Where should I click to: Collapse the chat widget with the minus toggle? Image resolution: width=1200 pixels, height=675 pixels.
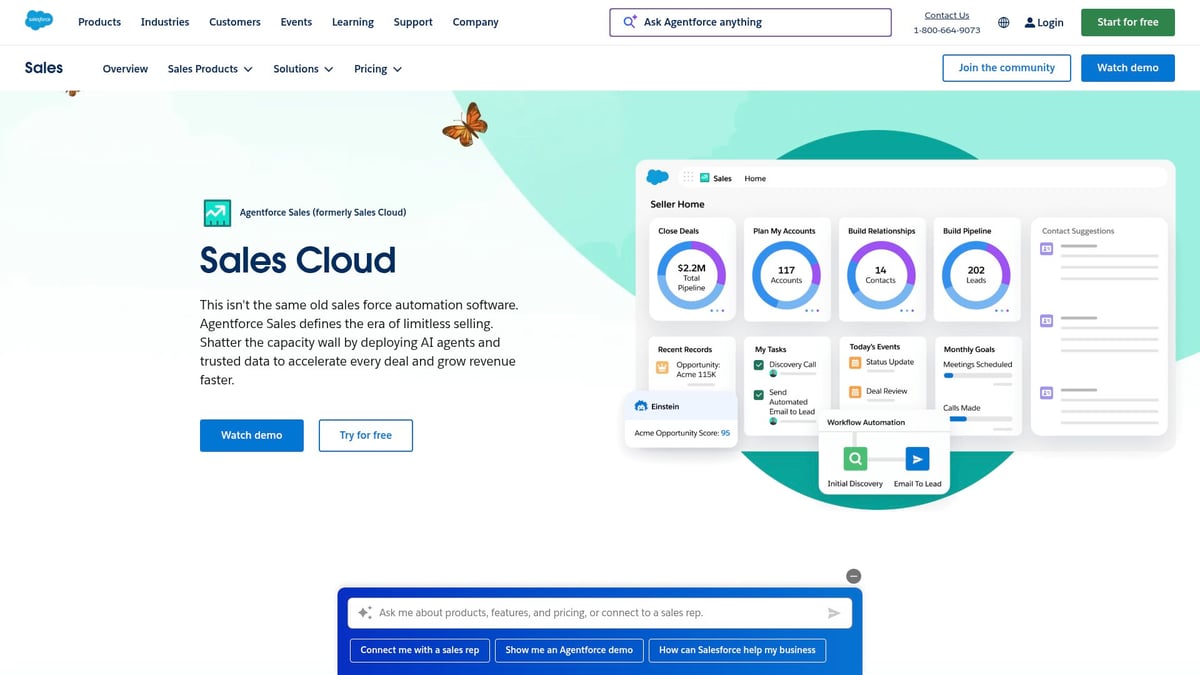(853, 575)
